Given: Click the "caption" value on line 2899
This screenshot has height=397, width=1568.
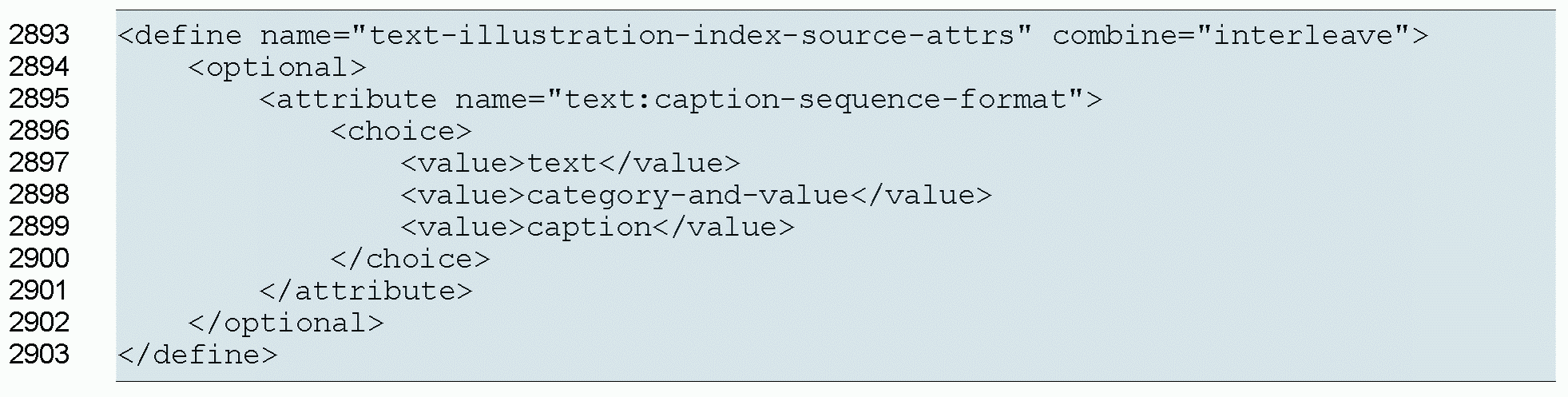Looking at the screenshot, I should [x=589, y=228].
